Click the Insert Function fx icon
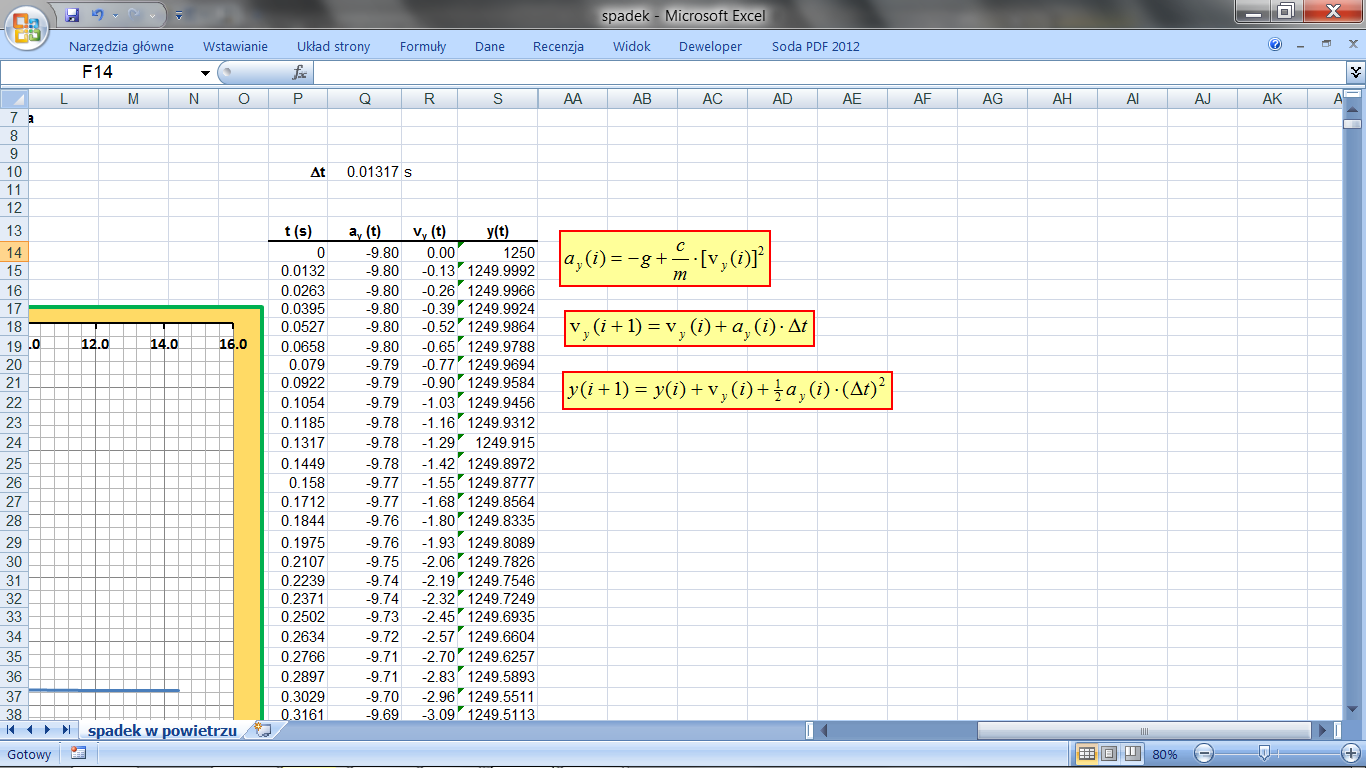Screen dimensions: 1366x768 (x=299, y=73)
